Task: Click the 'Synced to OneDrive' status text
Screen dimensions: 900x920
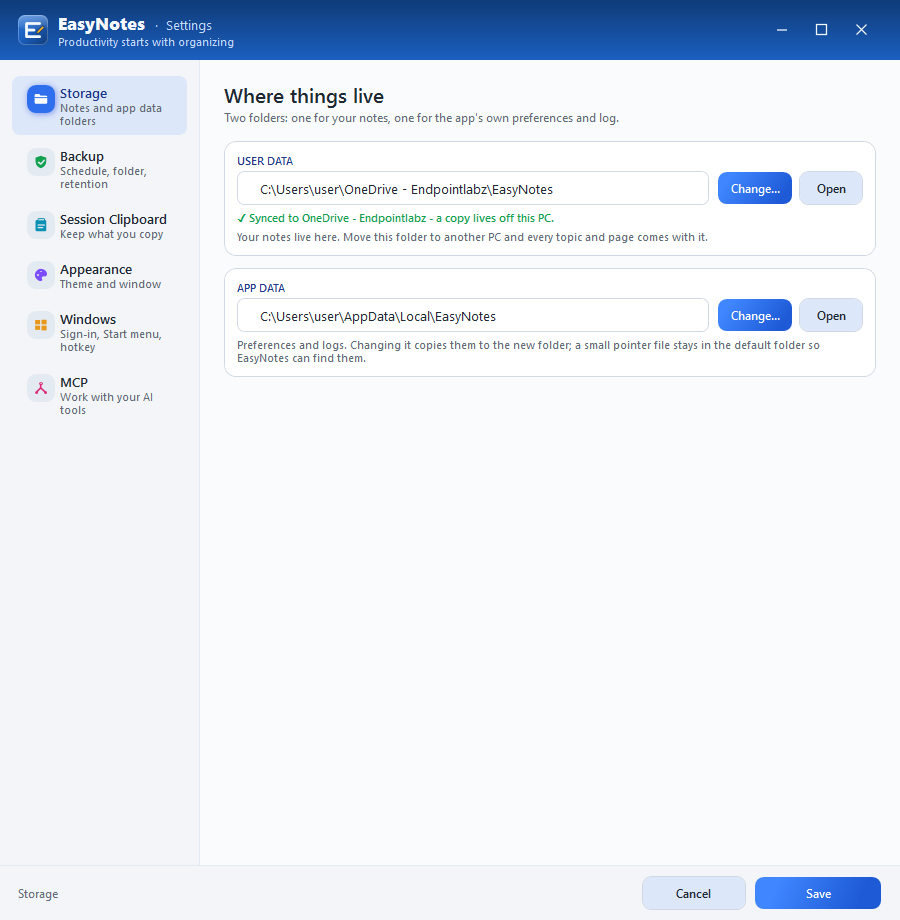Action: pos(395,218)
